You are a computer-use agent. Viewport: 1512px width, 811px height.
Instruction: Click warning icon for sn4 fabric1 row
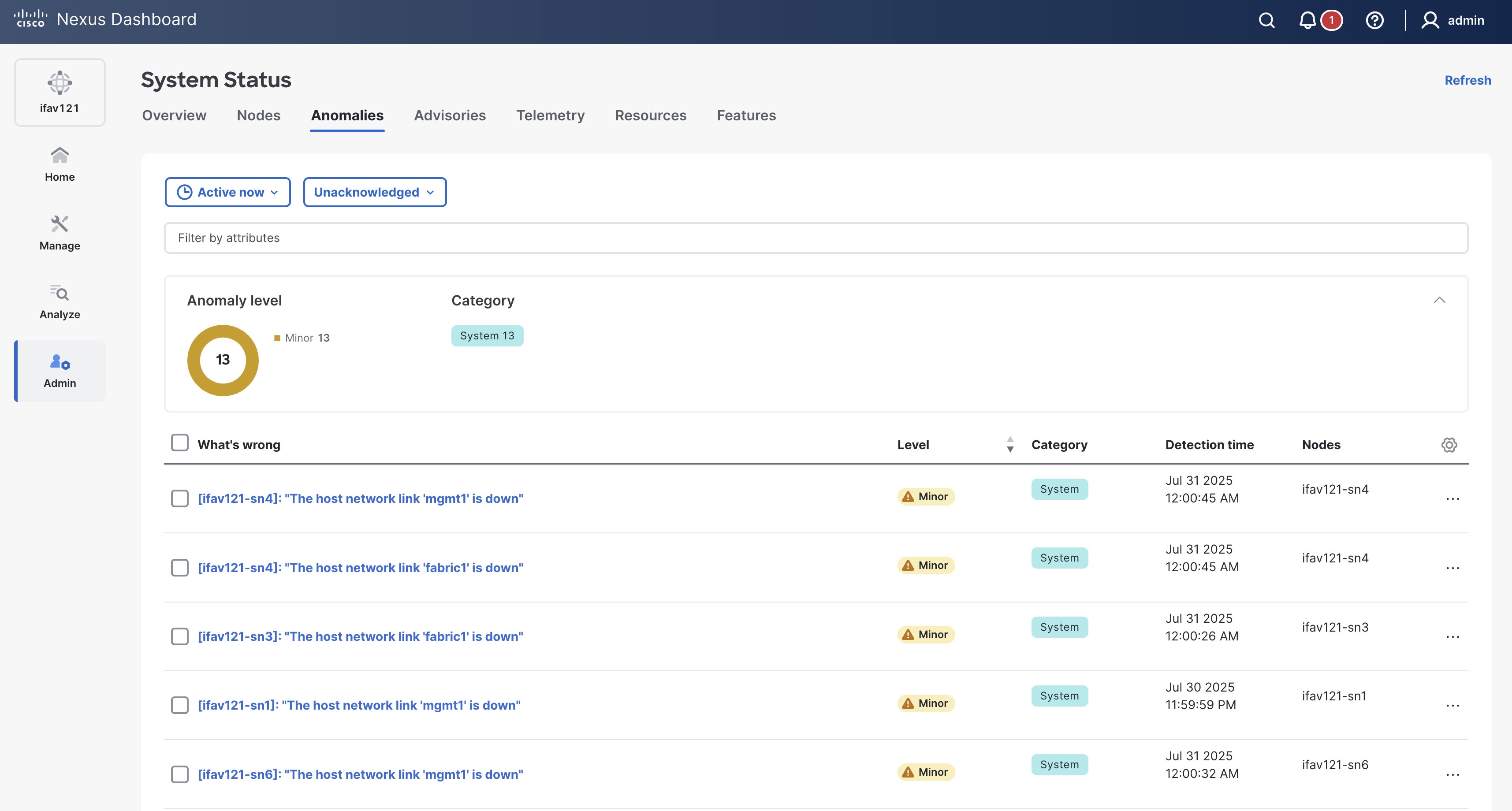pyautogui.click(x=908, y=565)
